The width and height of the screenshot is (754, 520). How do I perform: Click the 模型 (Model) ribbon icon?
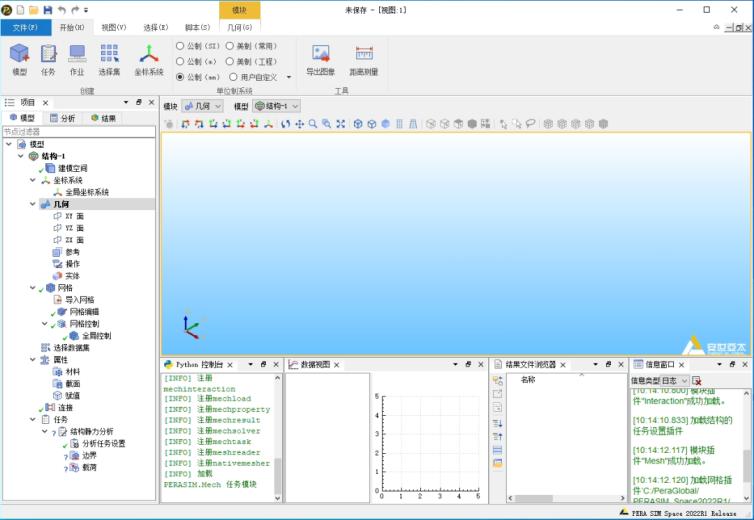20,53
